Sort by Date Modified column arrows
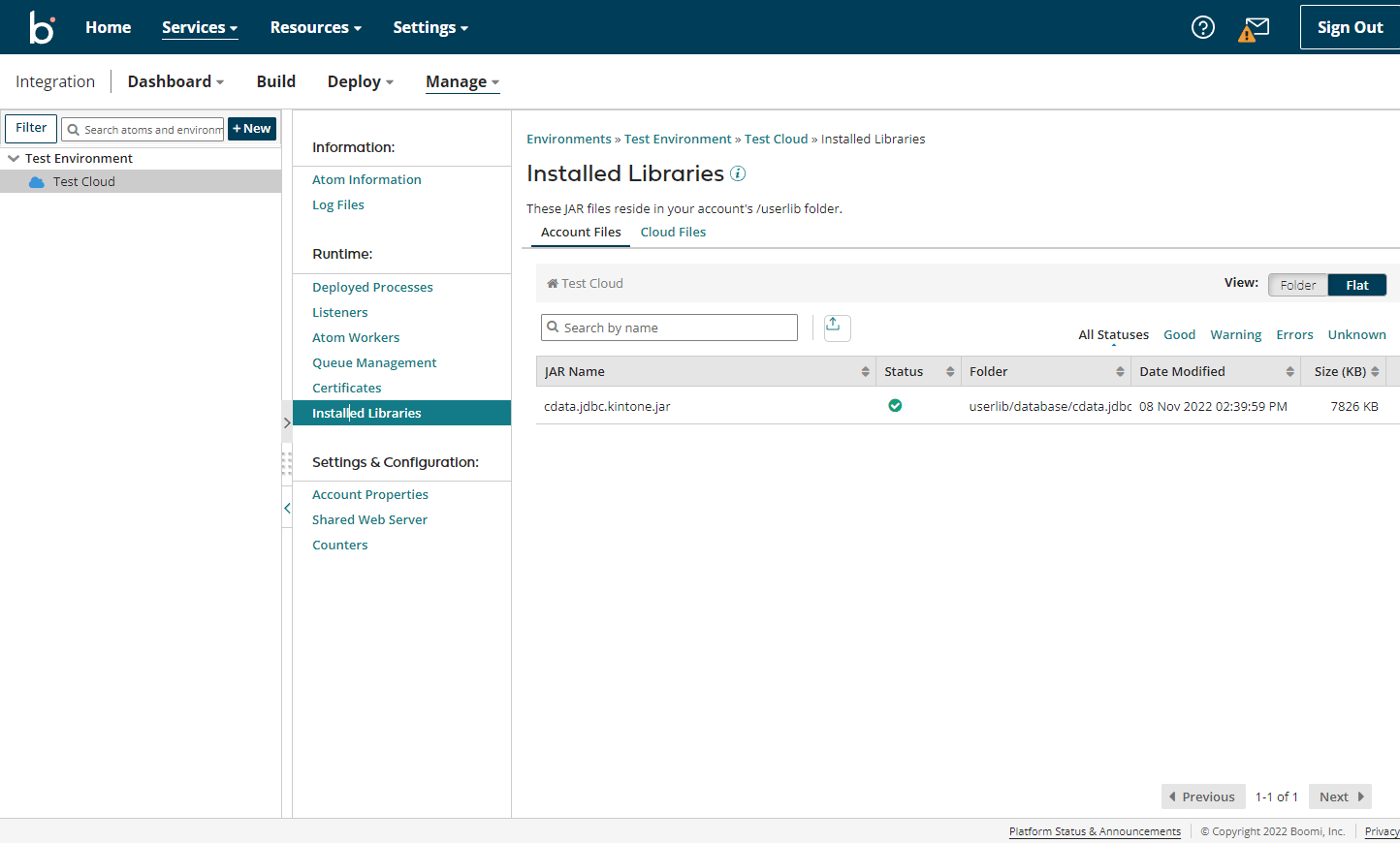The image size is (1400, 843). 1289,372
